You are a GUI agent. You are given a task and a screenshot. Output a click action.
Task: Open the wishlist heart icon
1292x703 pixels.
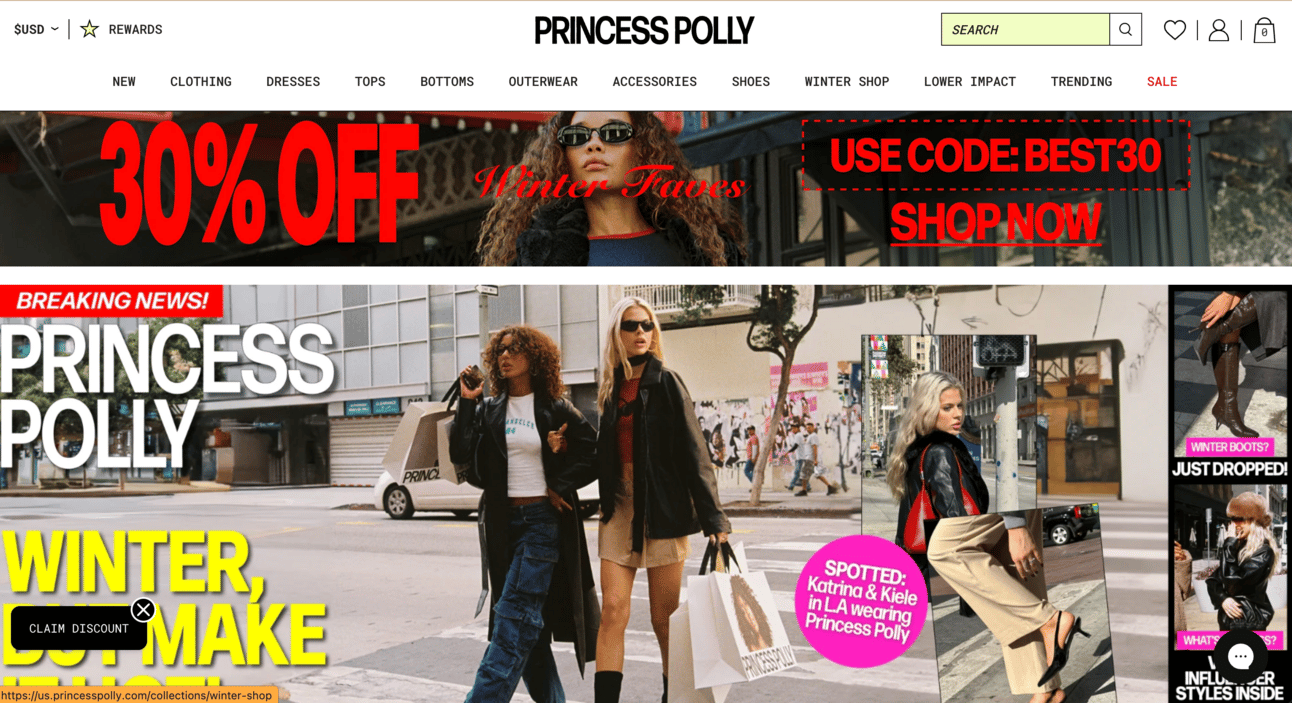pos(1175,30)
